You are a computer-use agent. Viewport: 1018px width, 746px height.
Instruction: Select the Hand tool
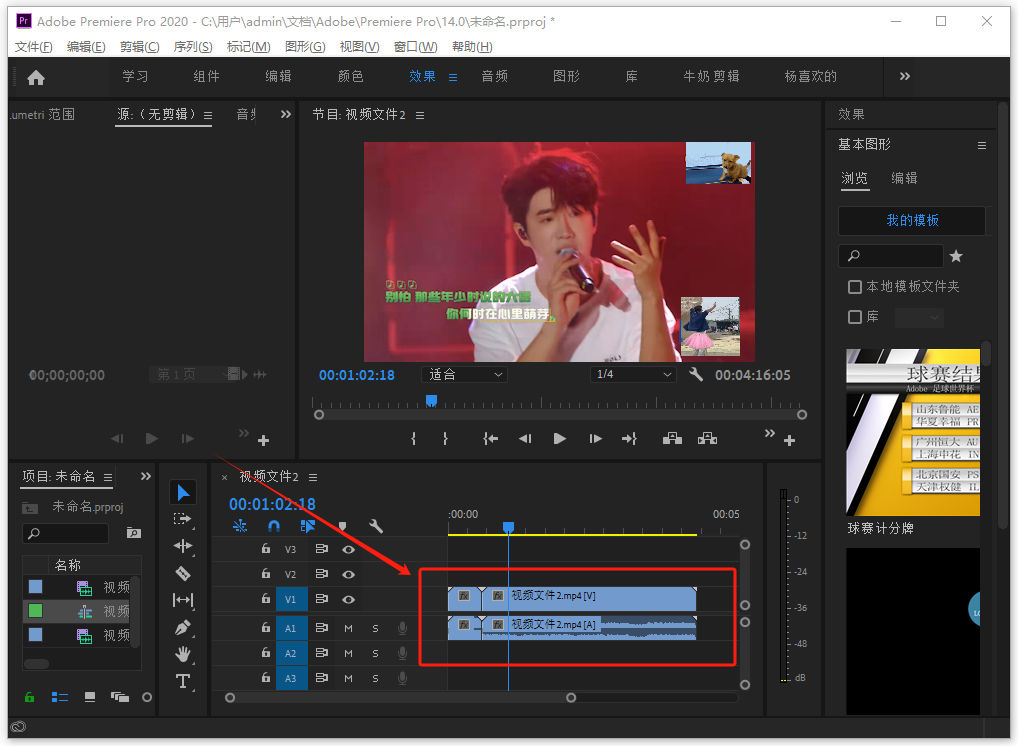183,654
